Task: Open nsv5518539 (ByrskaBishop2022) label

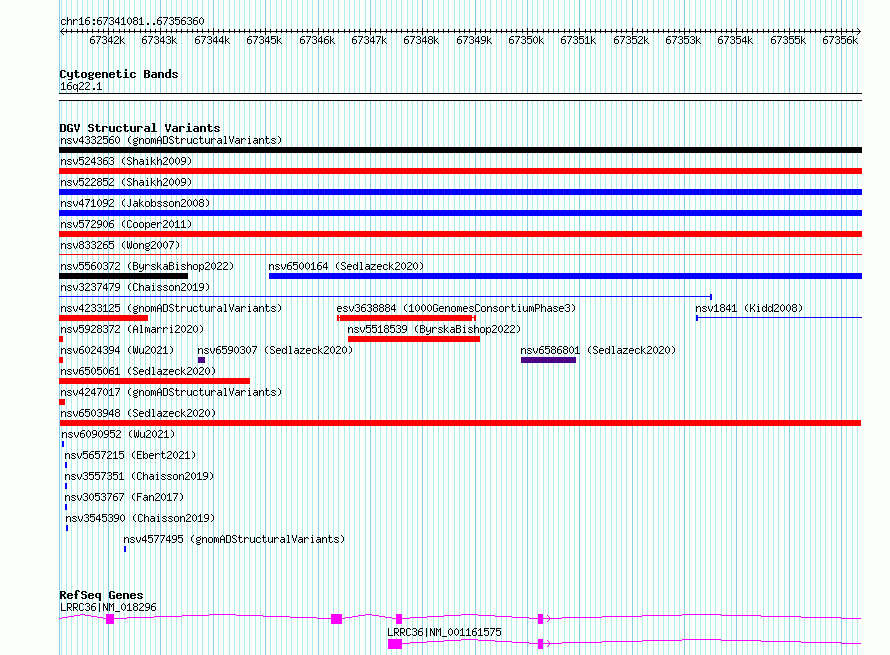Action: pyautogui.click(x=434, y=329)
